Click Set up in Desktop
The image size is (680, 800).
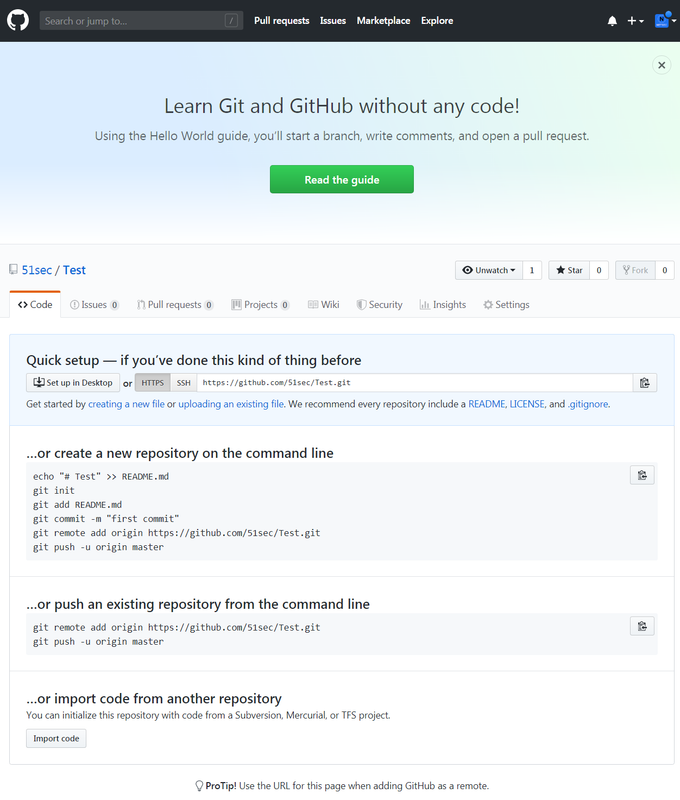[73, 383]
